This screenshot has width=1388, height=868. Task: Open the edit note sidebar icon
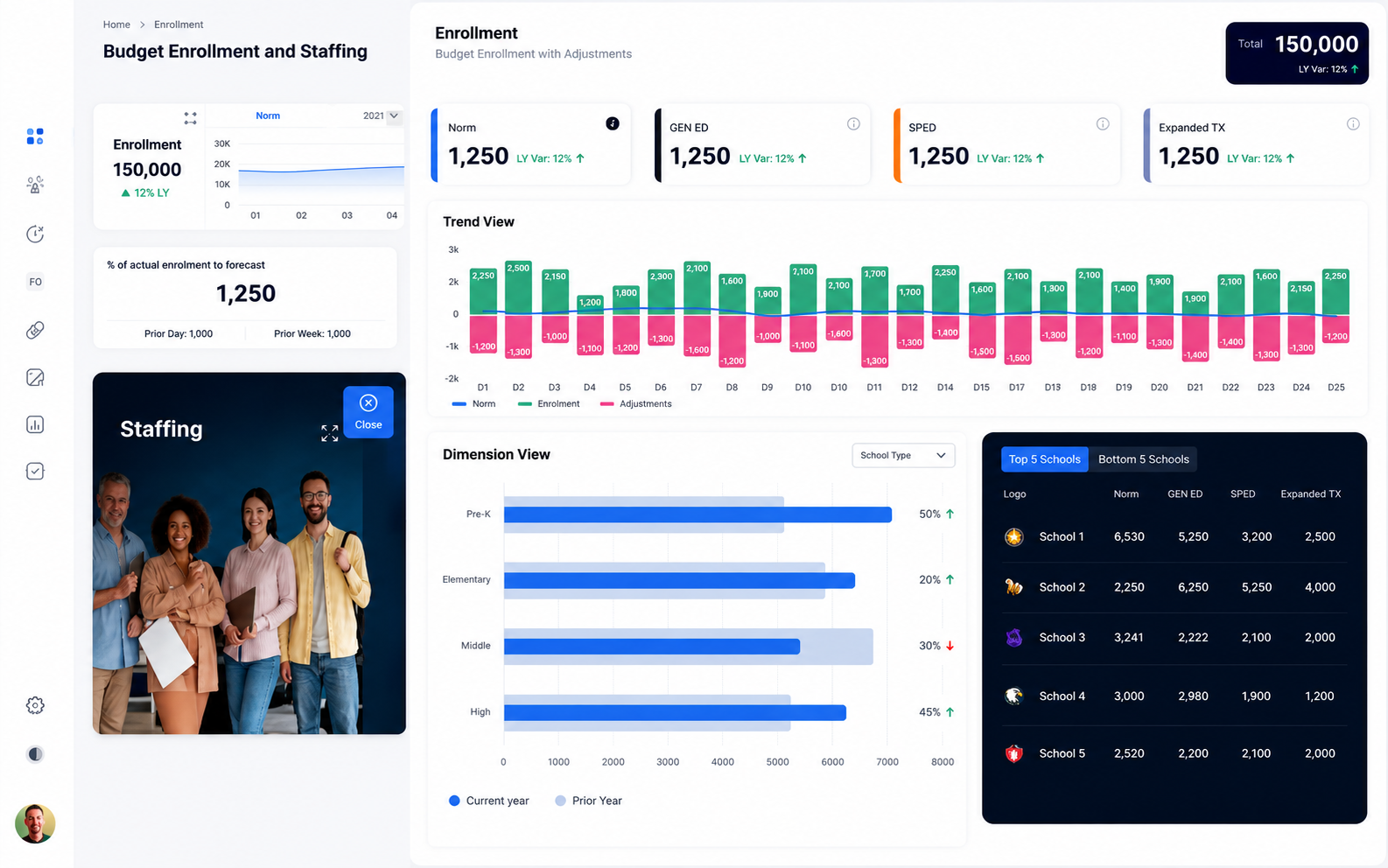point(35,377)
